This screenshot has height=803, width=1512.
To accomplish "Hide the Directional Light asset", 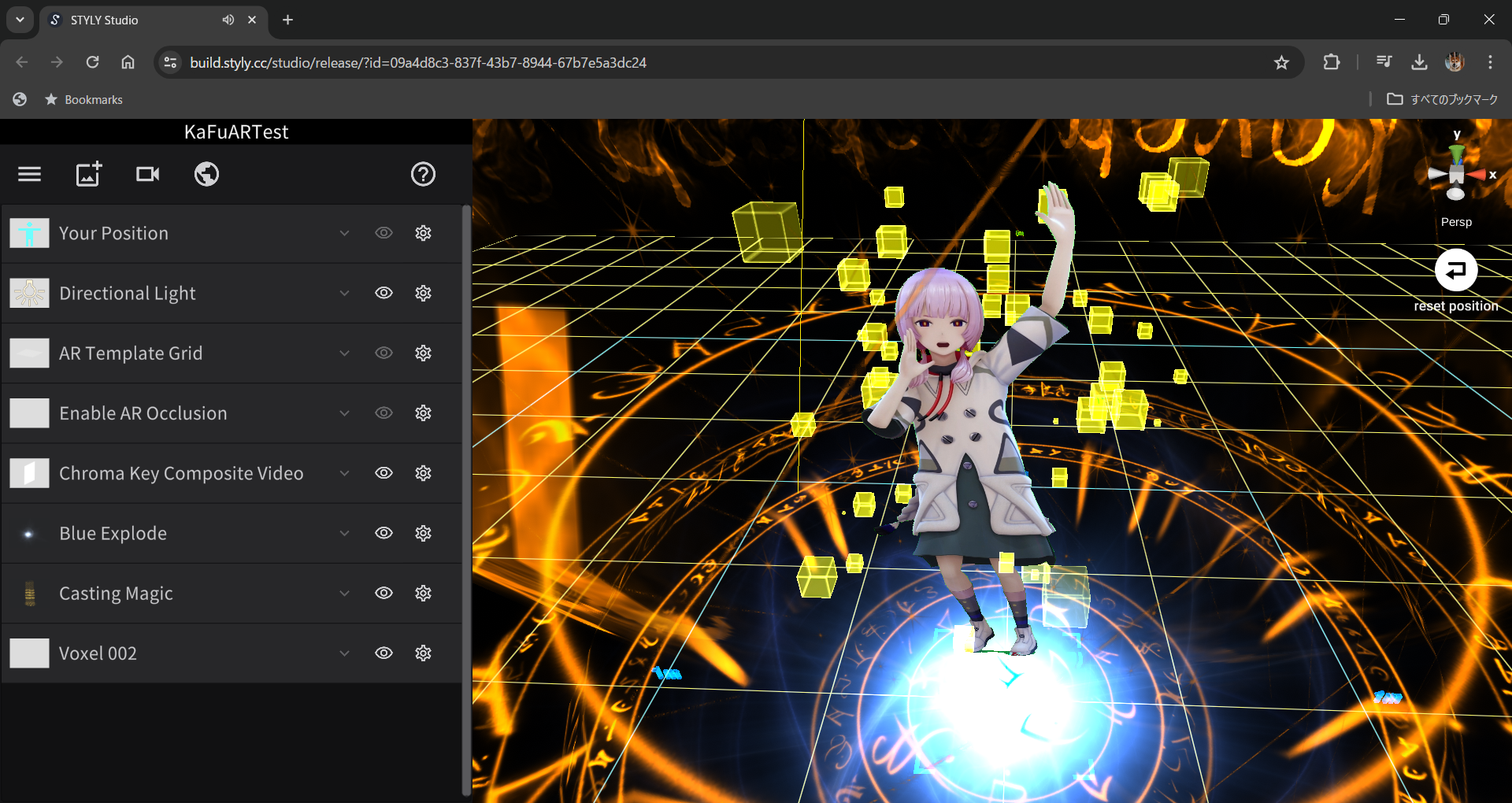I will [384, 293].
